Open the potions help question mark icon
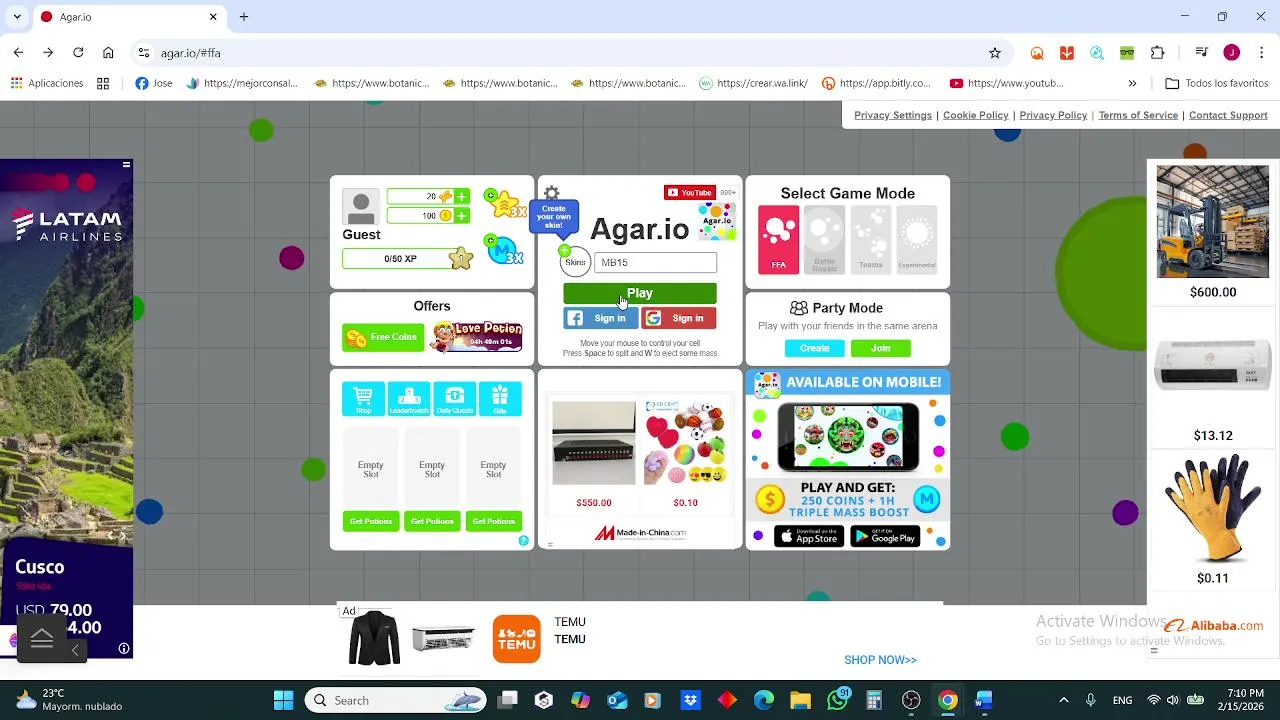Screen dimensions: 1280x720 (x=523, y=541)
